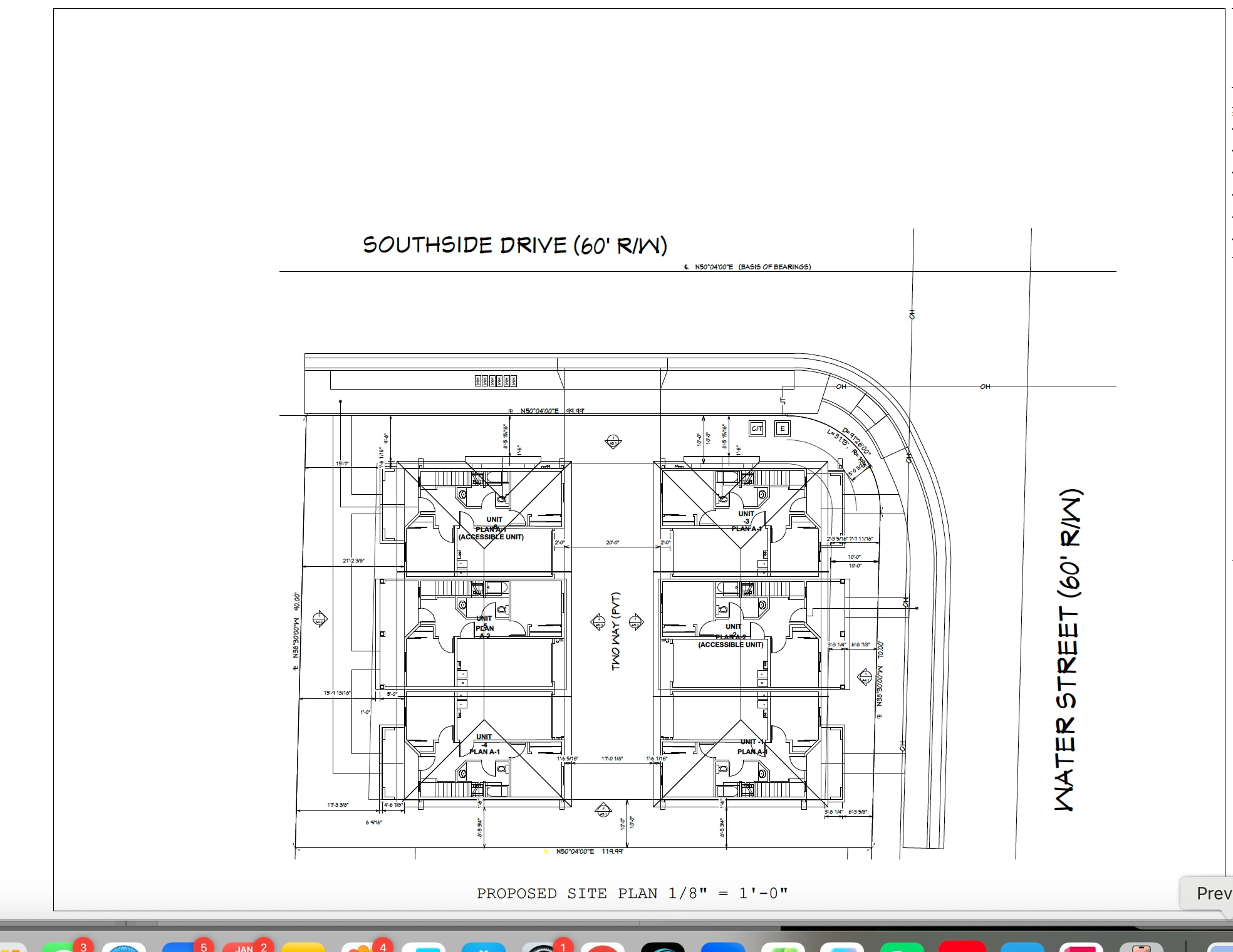Click the SOUTHSIDE DRIVE (60' R/W) label
Viewport: 1233px width, 952px height.
click(514, 245)
